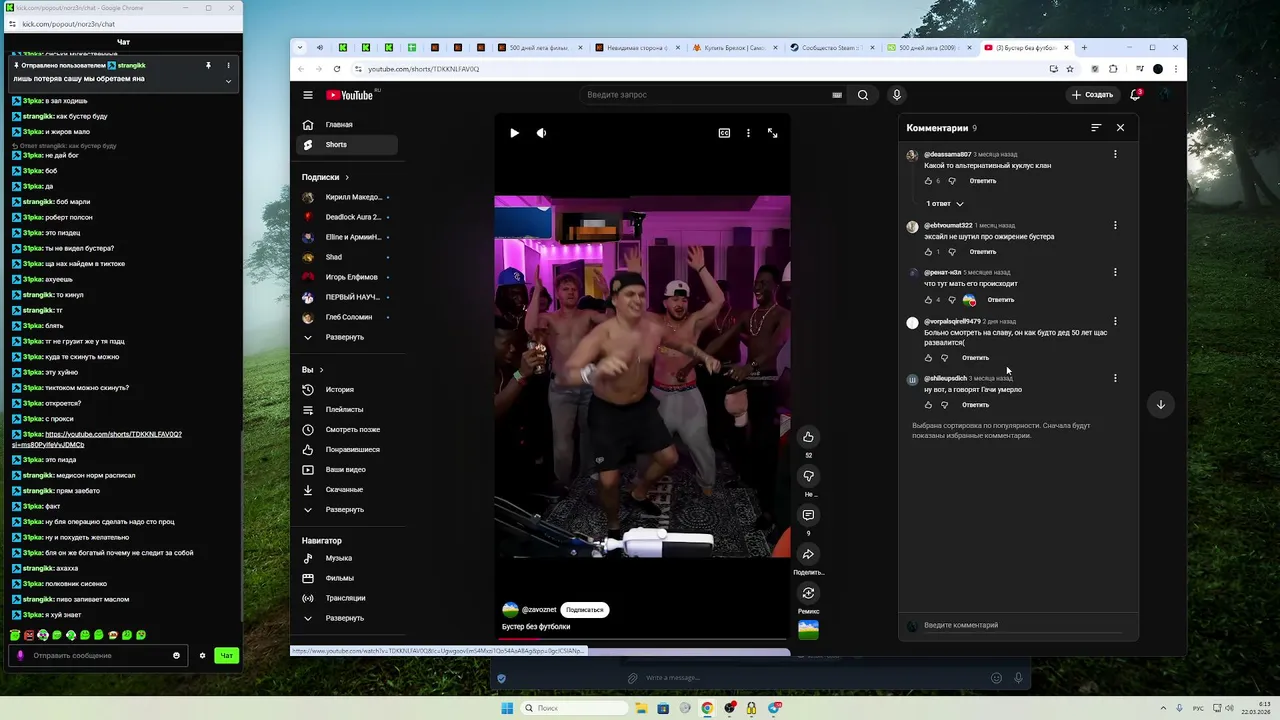Expand subscriptions list with Развернуть
This screenshot has width=1280, height=720.
coord(345,337)
